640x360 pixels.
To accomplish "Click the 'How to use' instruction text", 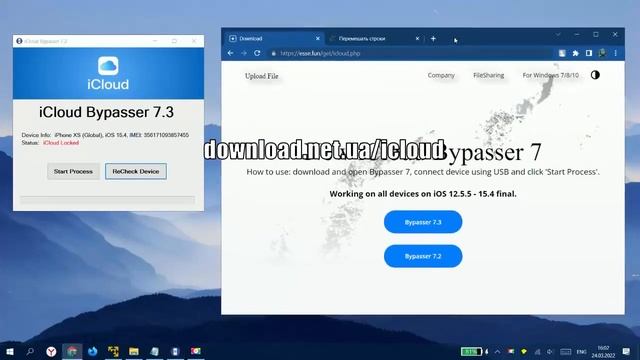I will pyautogui.click(x=423, y=172).
